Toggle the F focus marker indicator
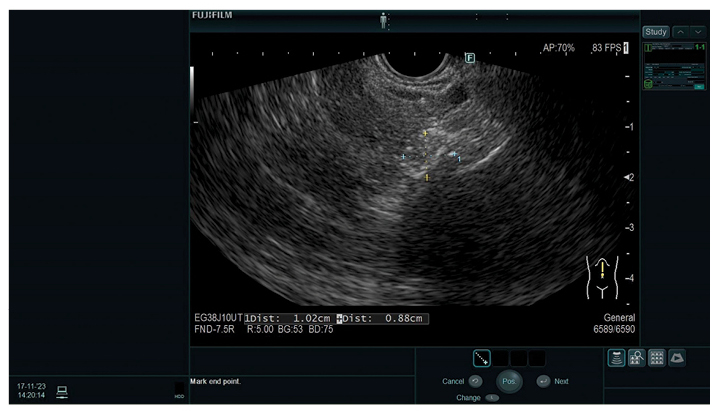 click(x=469, y=59)
